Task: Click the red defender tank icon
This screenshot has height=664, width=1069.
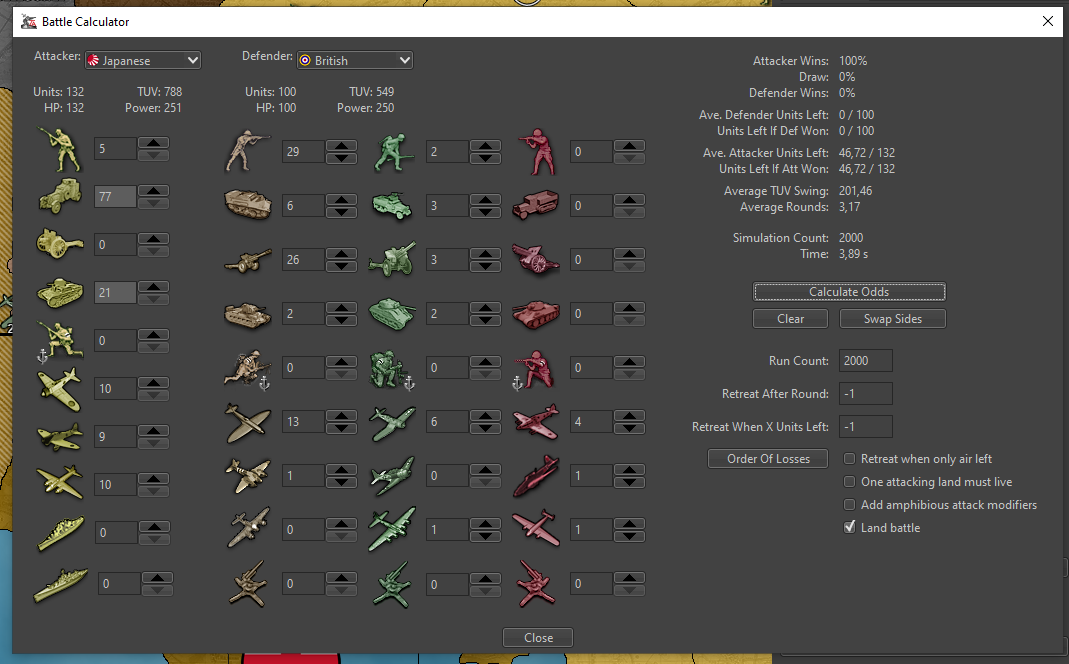Action: coord(537,314)
